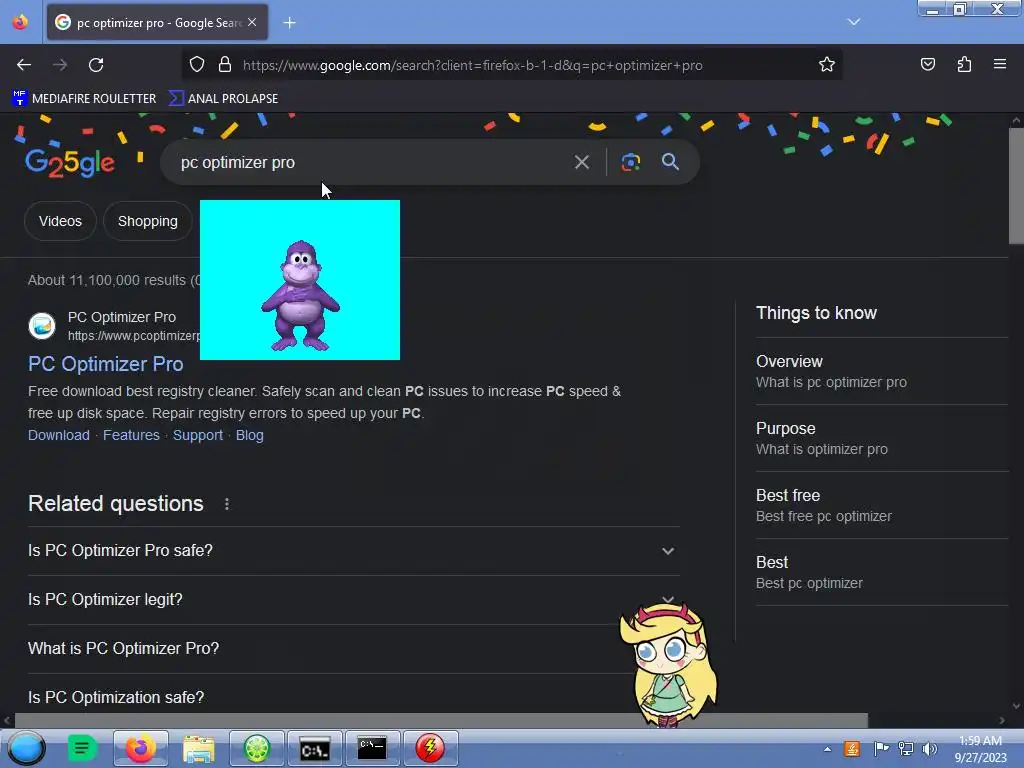Viewport: 1024px width, 768px height.
Task: Click the blonde cartoon girl desktop character
Action: pos(668,664)
